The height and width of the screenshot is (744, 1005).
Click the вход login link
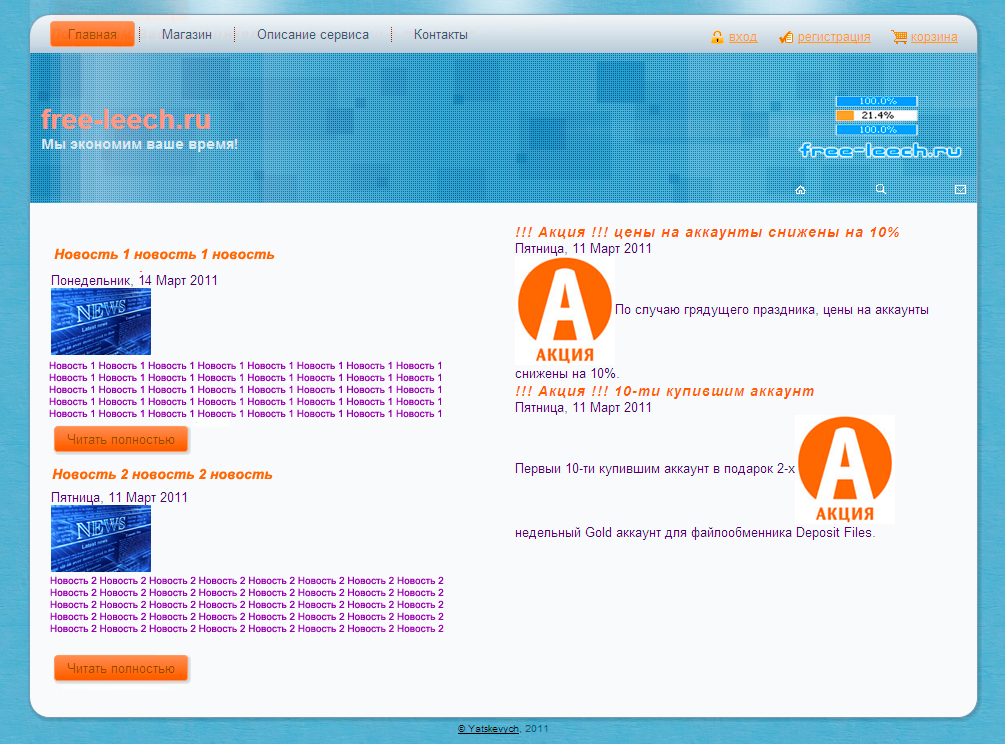(743, 37)
